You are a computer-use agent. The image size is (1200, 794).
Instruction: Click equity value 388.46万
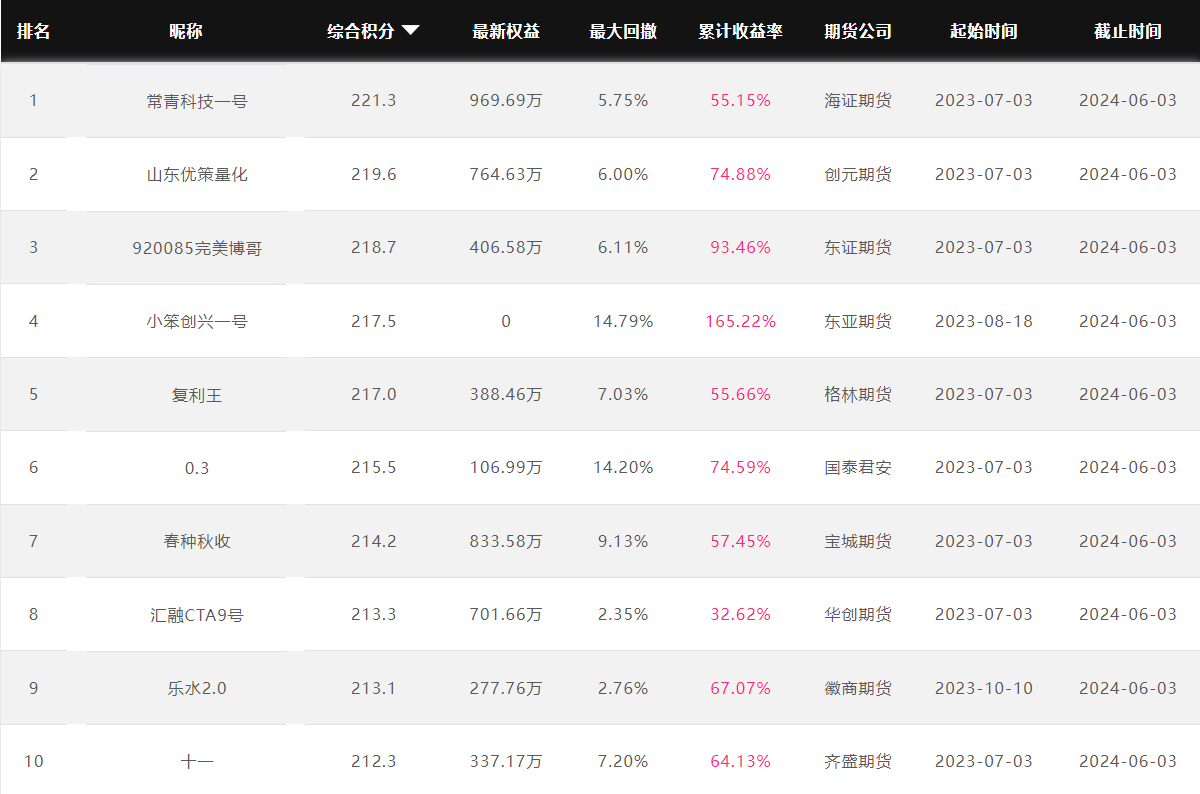[x=506, y=394]
